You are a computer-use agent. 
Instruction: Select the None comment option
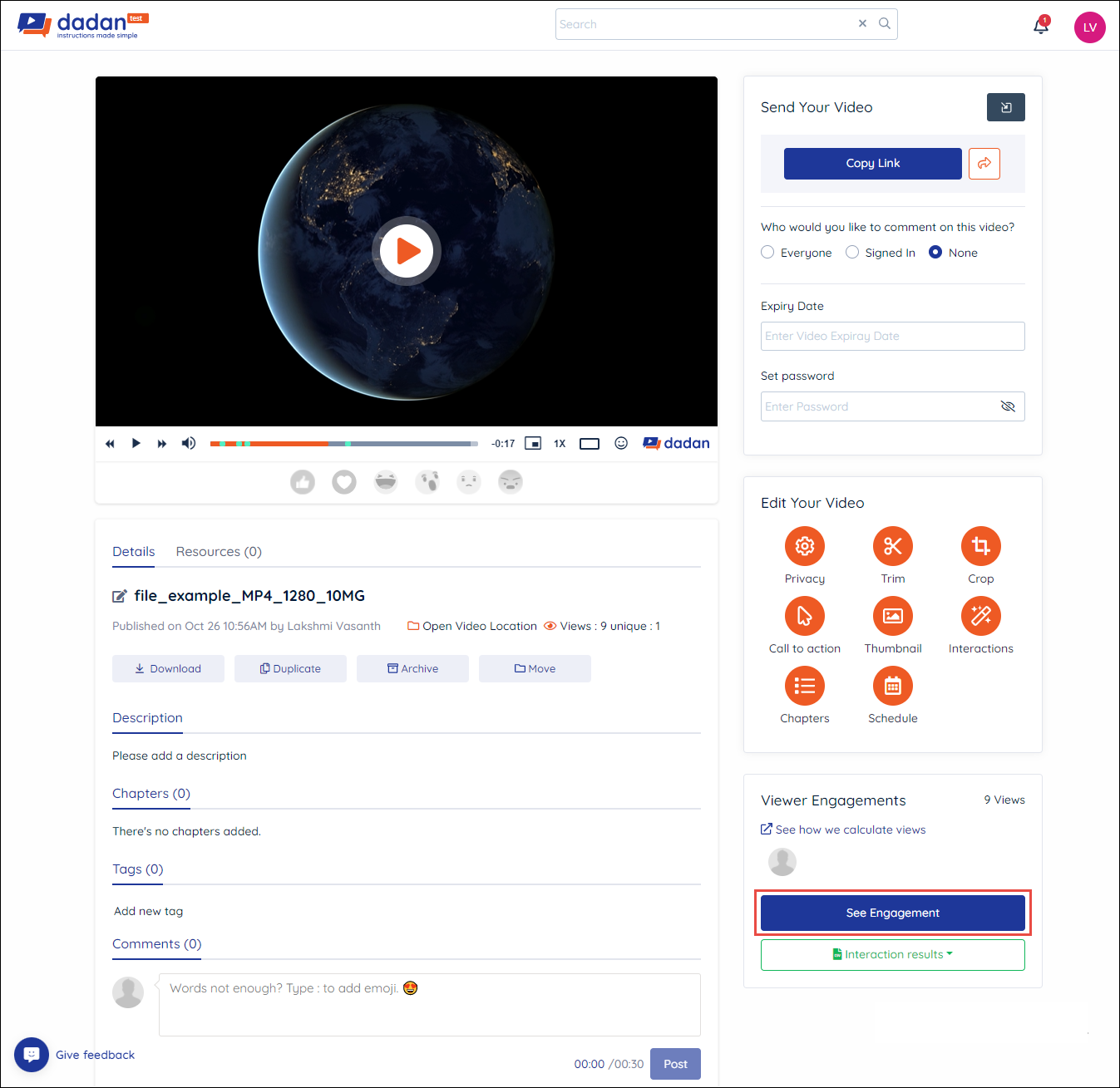point(935,253)
